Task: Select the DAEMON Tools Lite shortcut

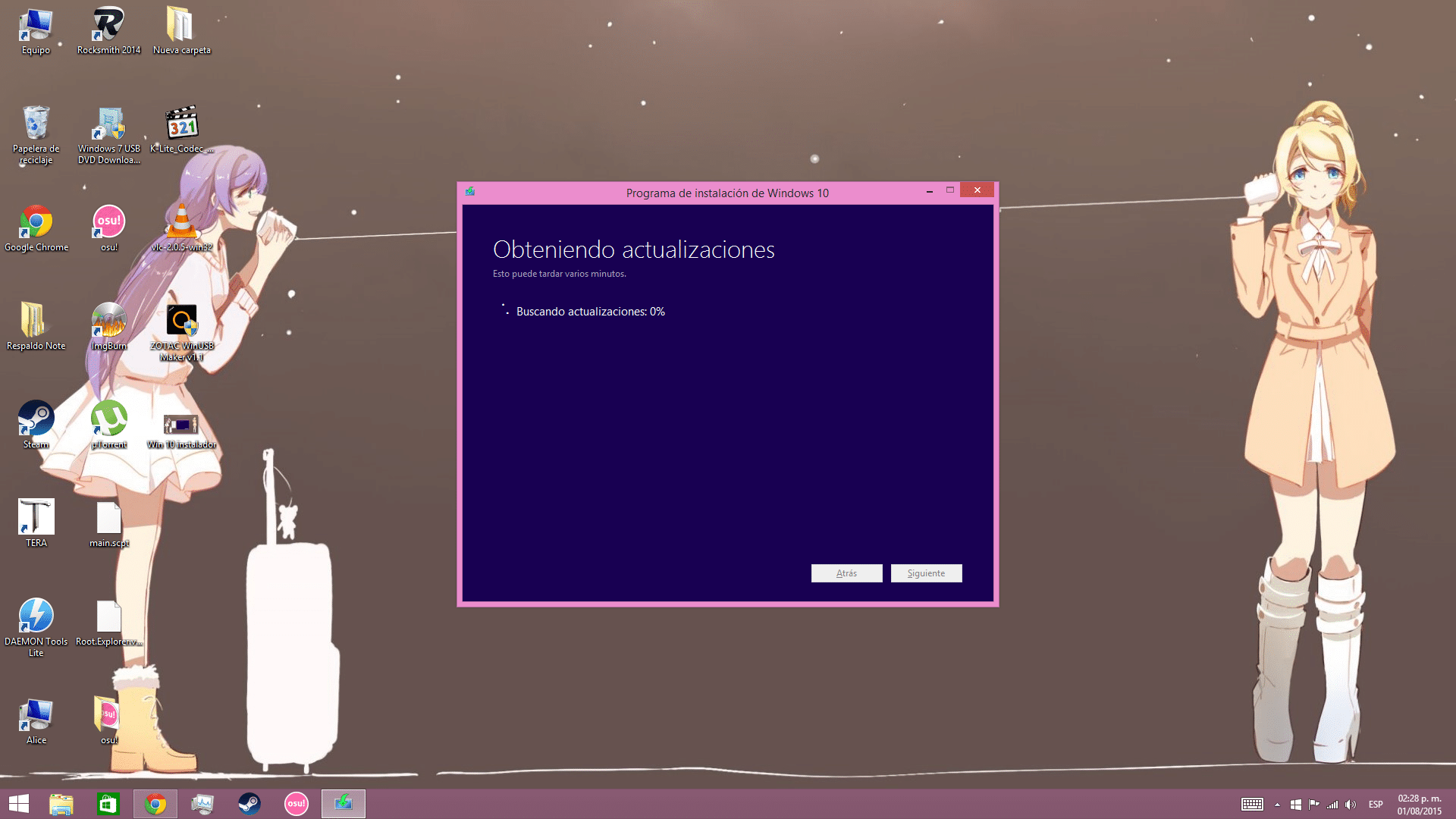Action: pyautogui.click(x=36, y=627)
